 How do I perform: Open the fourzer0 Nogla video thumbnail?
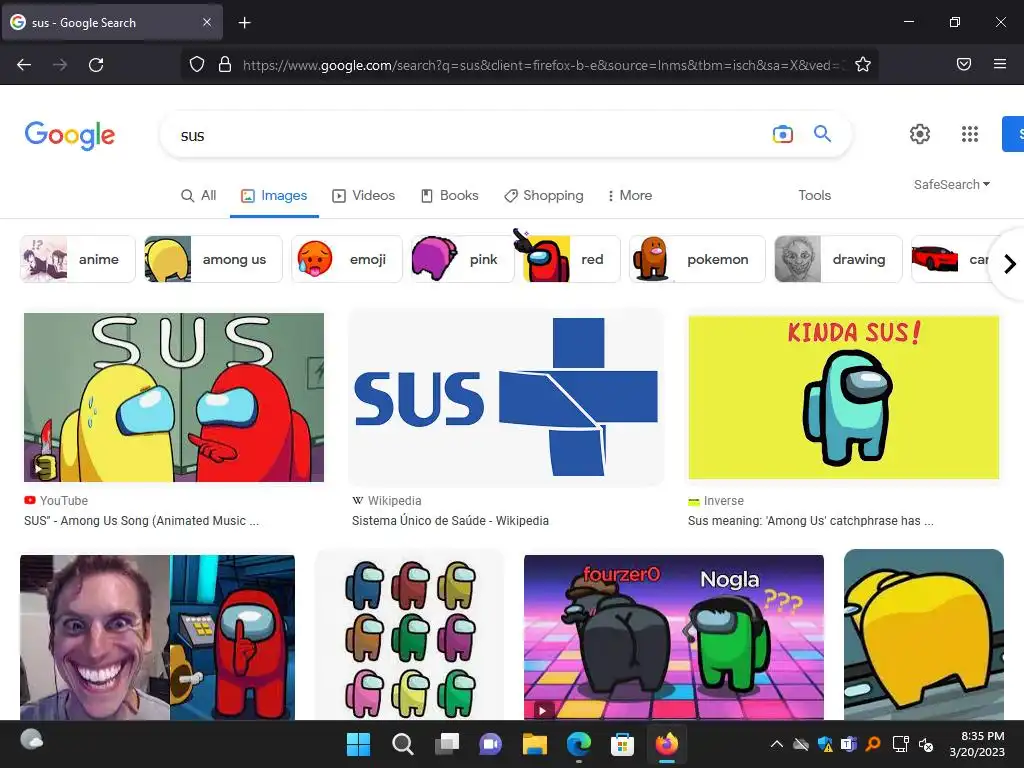674,637
